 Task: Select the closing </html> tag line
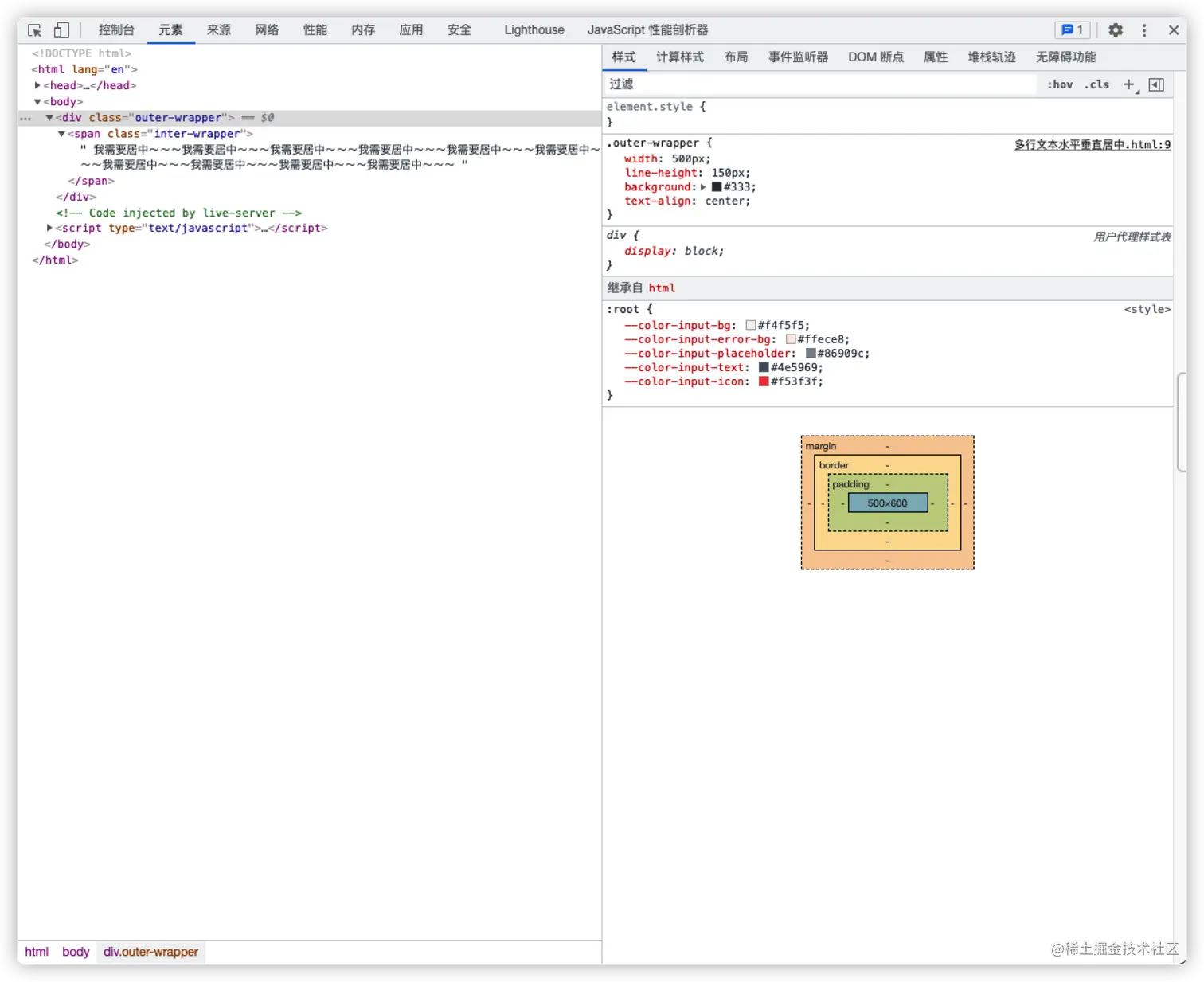[55, 260]
